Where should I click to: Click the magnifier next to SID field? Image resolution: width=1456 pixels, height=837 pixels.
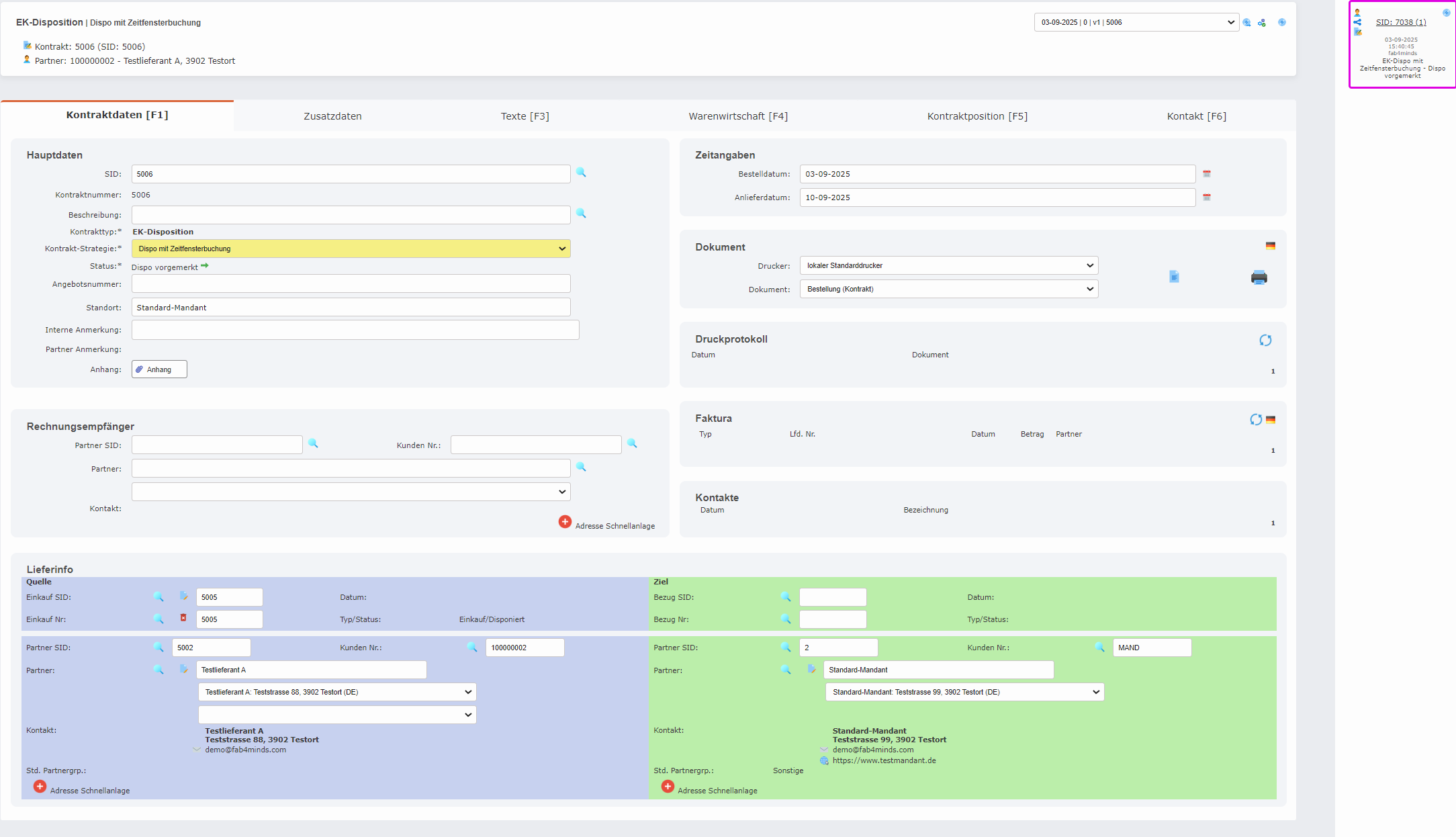coord(581,173)
